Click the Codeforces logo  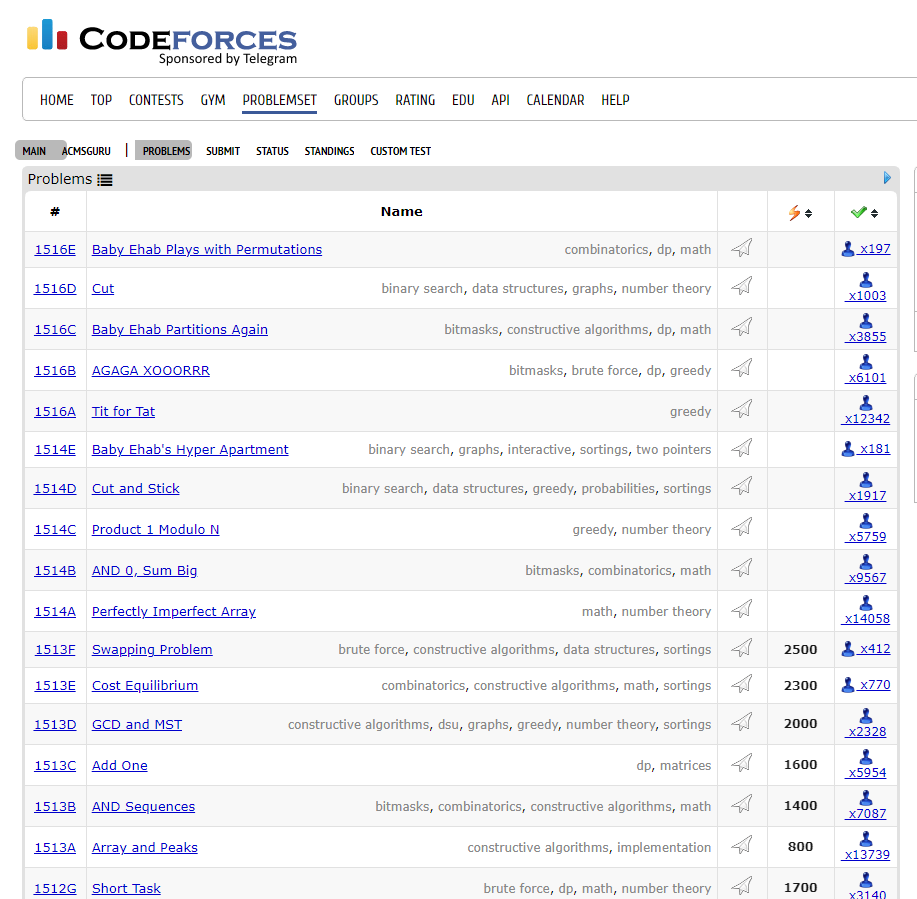[162, 41]
